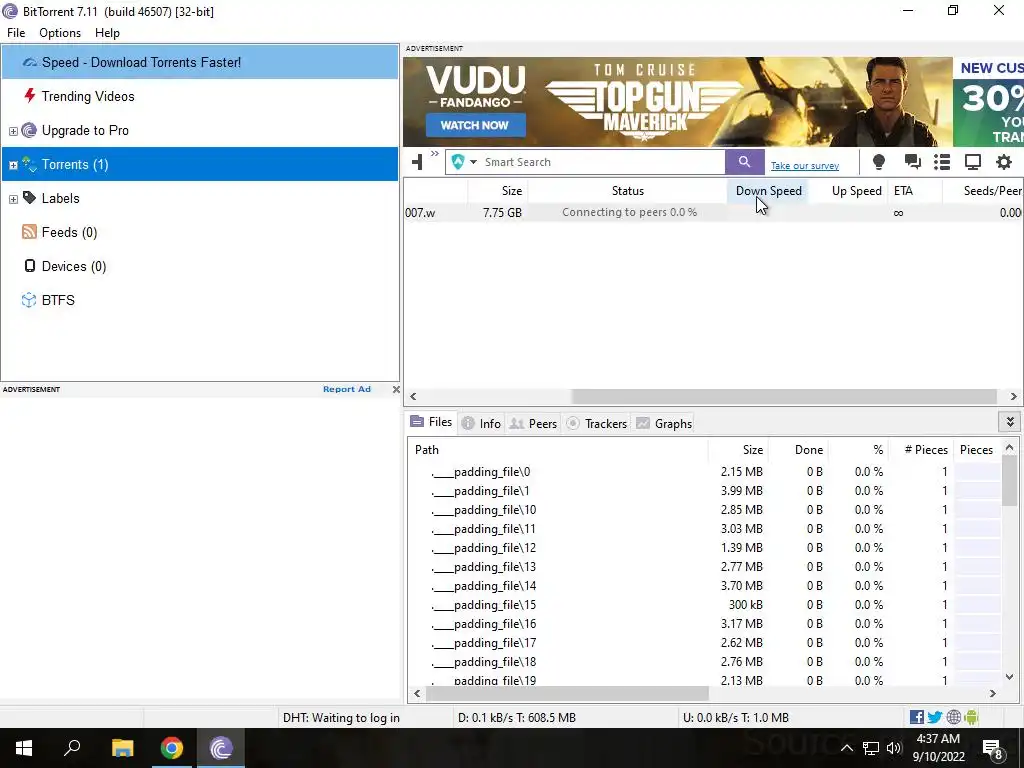Image resolution: width=1024 pixels, height=768 pixels.
Task: Close the sidebar advertisement
Action: (x=396, y=389)
